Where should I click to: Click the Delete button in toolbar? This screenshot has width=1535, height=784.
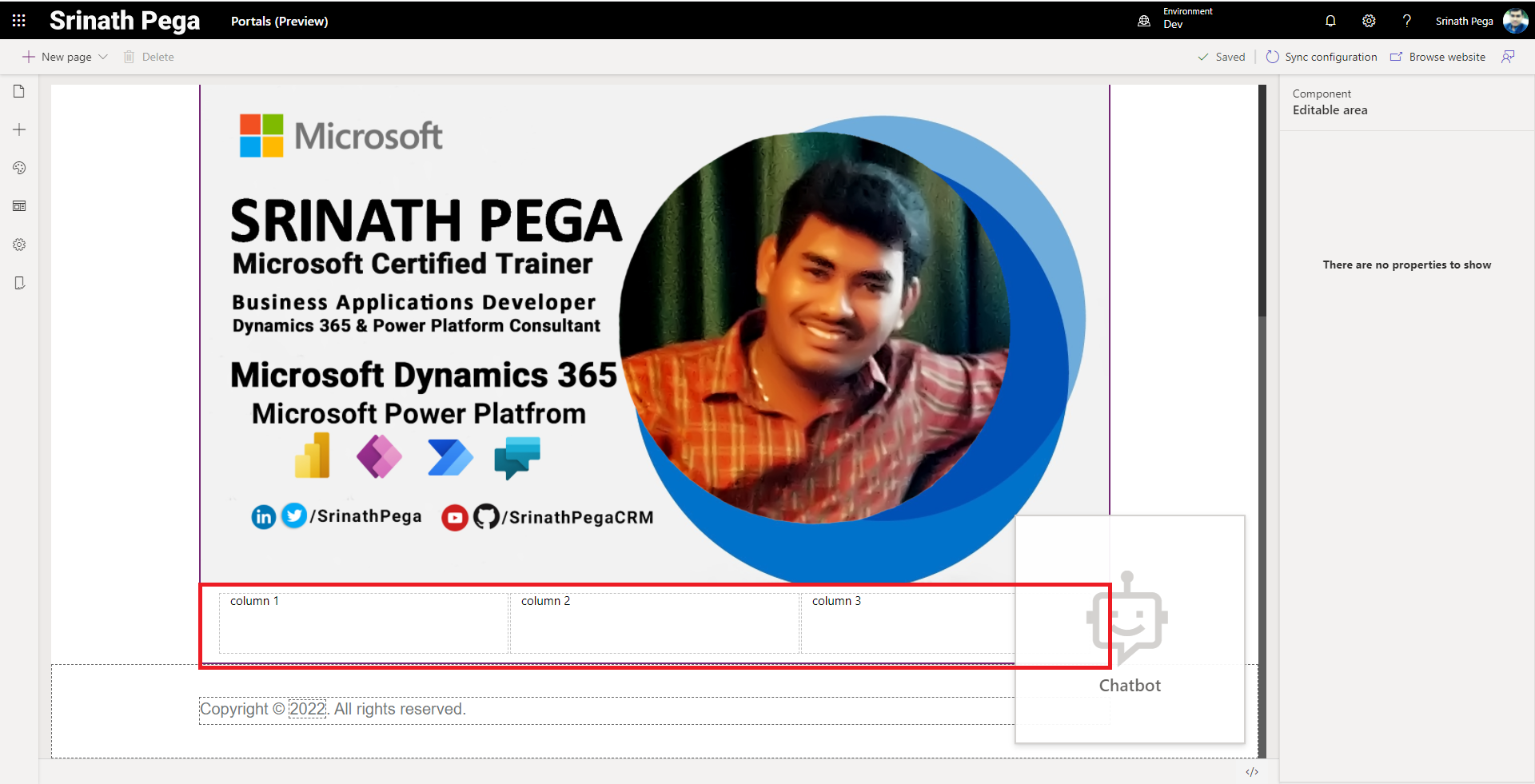149,57
